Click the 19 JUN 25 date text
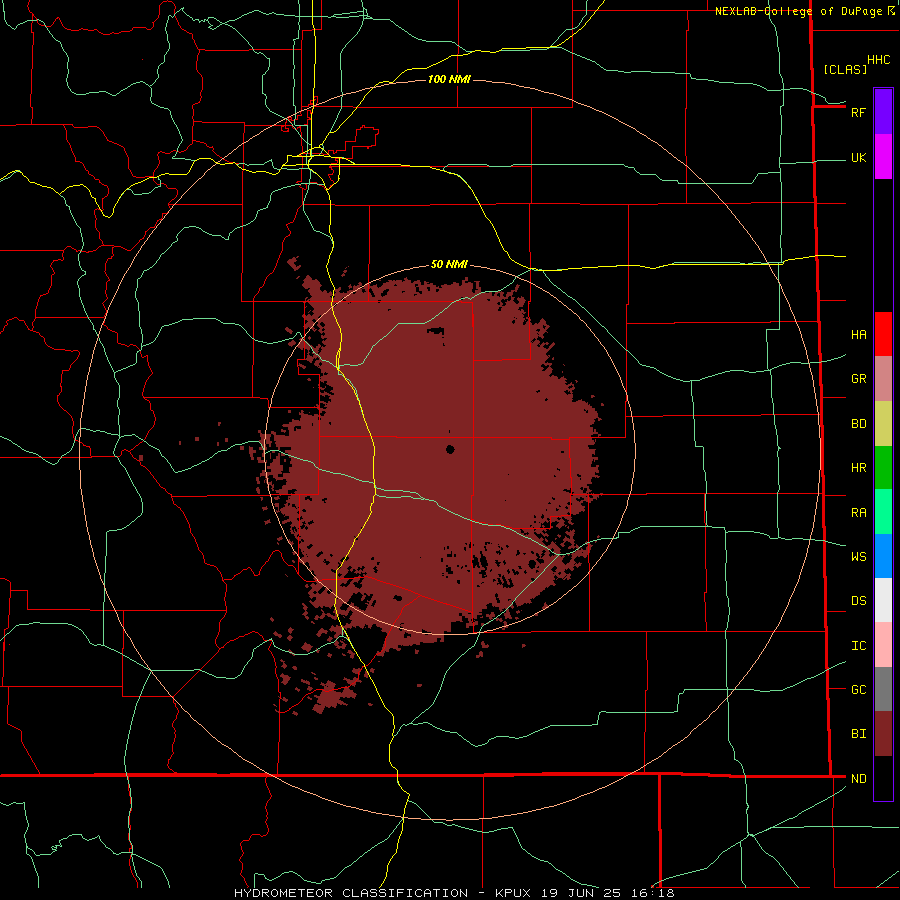This screenshot has width=900, height=900. 581,893
